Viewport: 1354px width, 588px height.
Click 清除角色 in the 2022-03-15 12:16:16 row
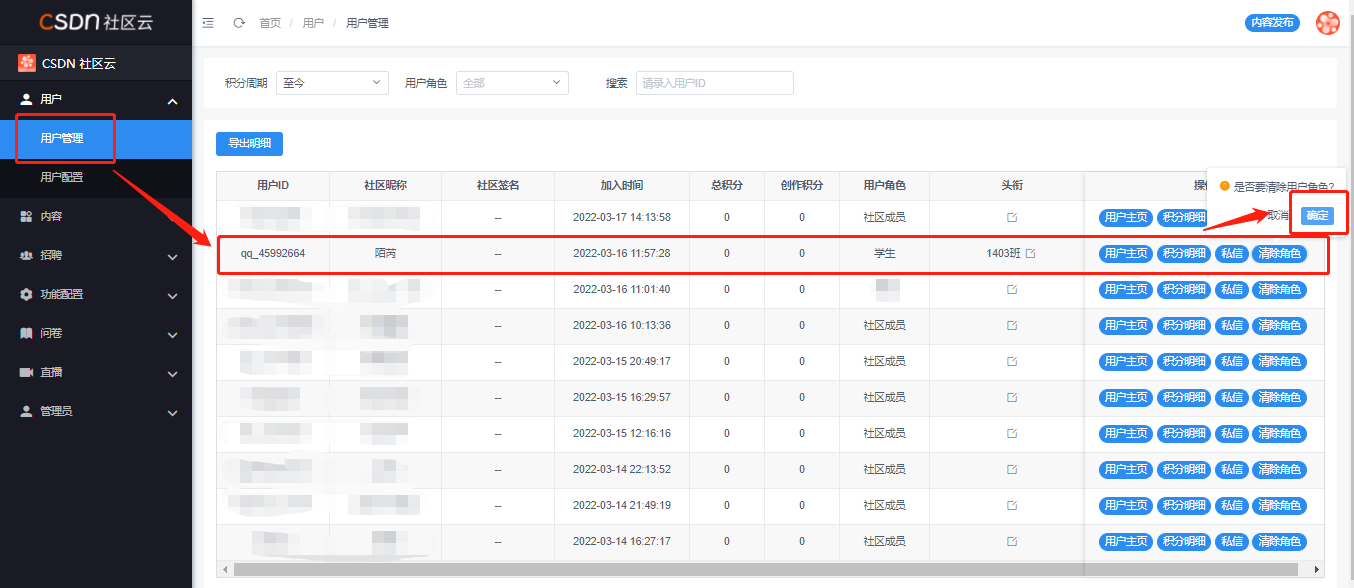(1279, 433)
